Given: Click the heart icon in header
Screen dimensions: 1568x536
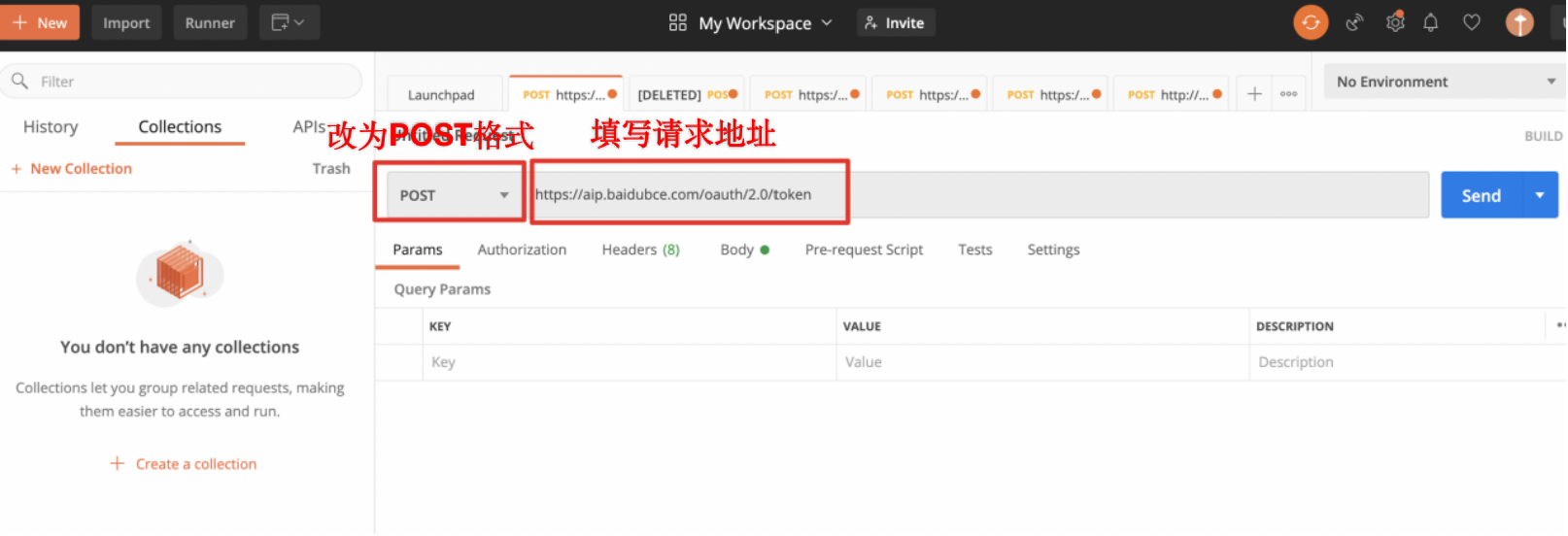Looking at the screenshot, I should (x=1473, y=22).
